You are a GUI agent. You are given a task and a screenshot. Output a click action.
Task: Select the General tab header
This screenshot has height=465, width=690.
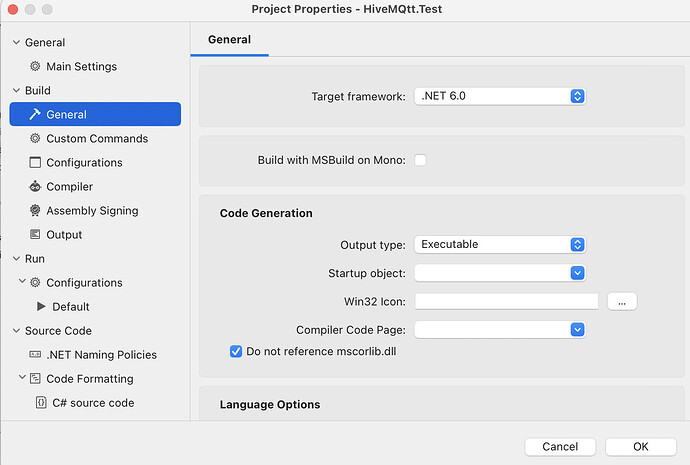point(229,40)
